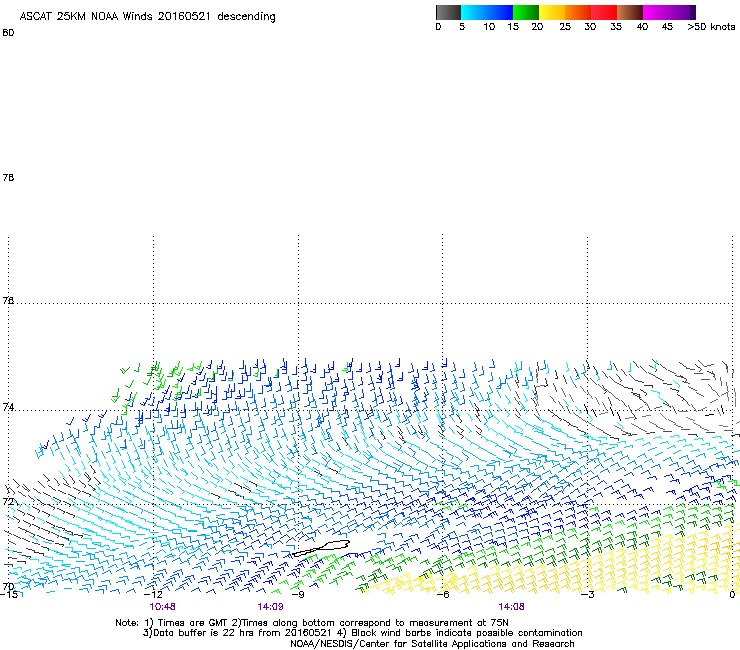Image resolution: width=740 pixels, height=650 pixels.
Task: Click the -6 longitude axis label
Action: pyautogui.click(x=443, y=595)
